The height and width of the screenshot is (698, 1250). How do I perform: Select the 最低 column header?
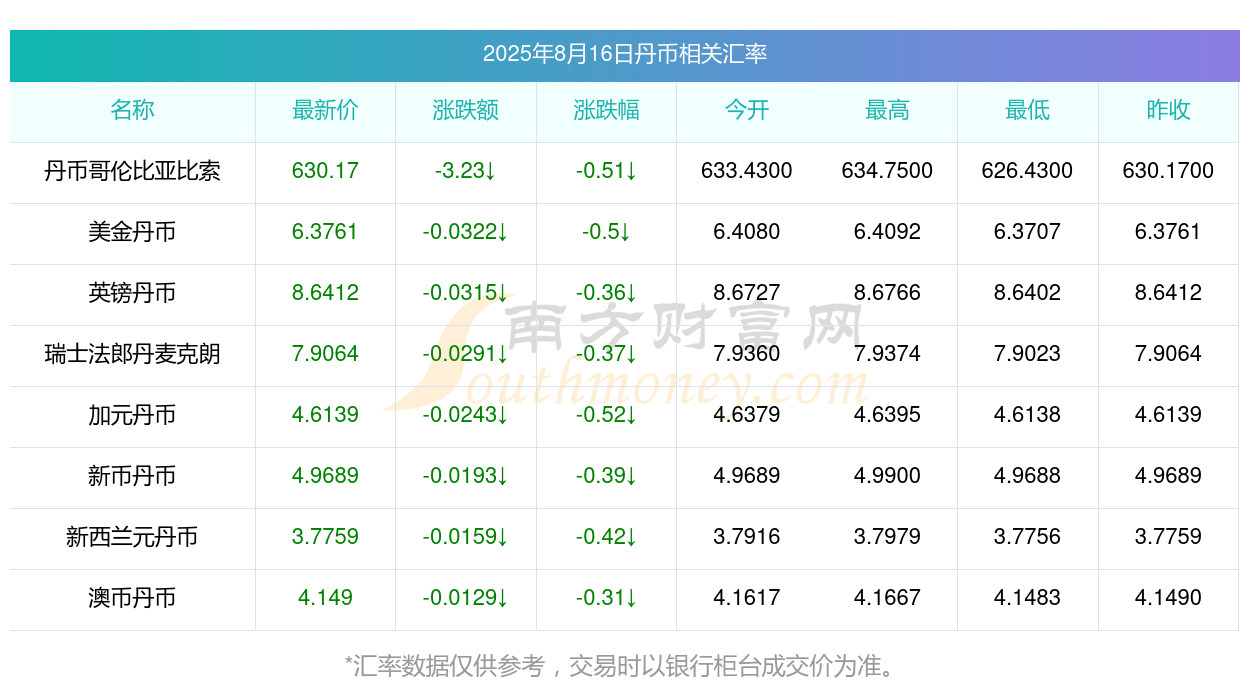pos(1028,110)
